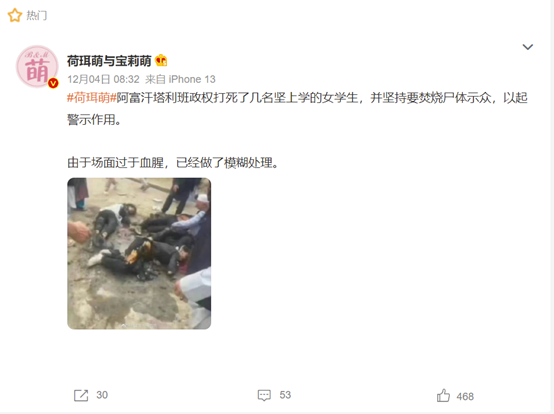Open the 12月04日 08:32 timestamp link

pos(103,79)
